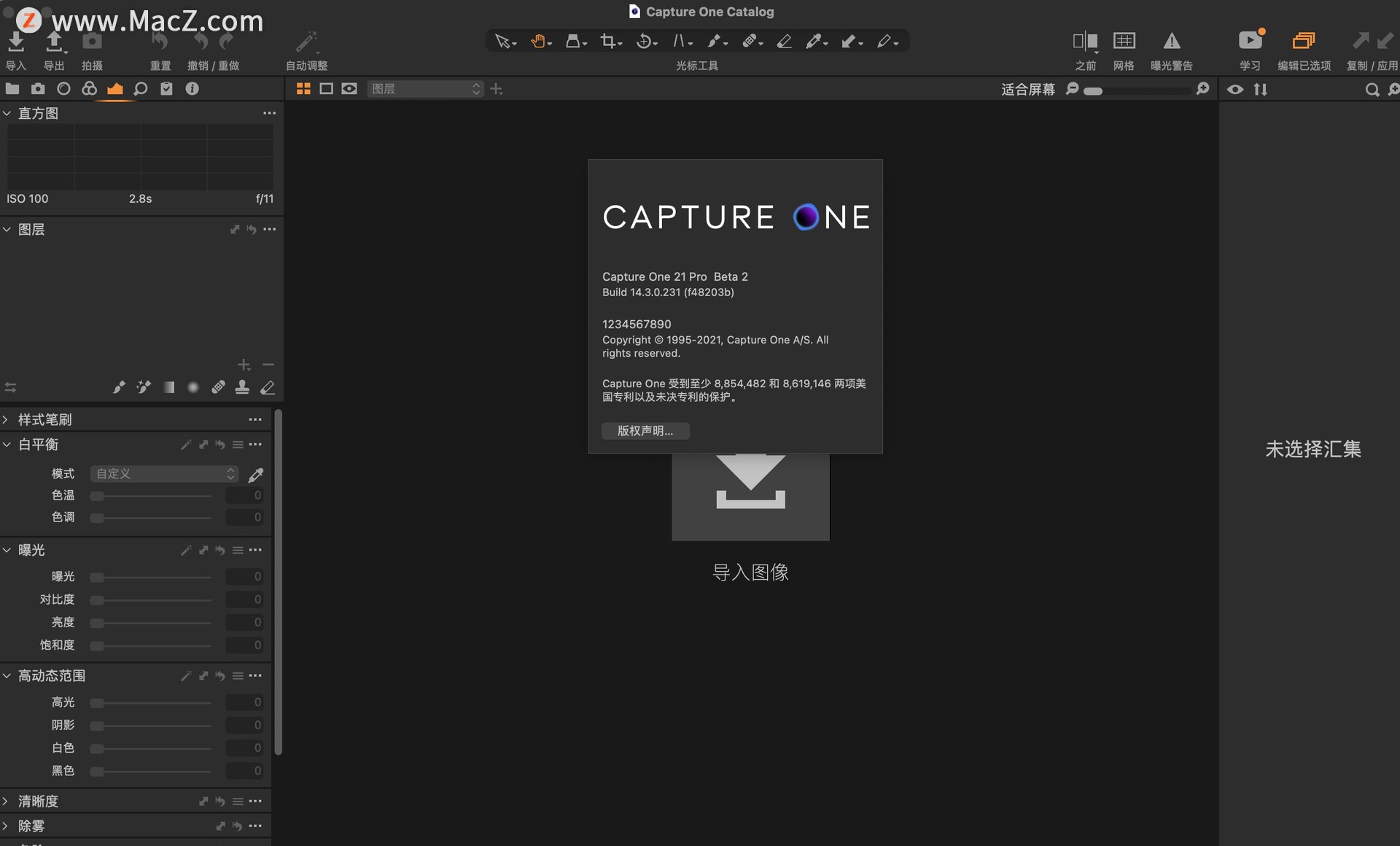Click the Export (导出) toolbar icon
This screenshot has width=1400, height=846.
coord(54,42)
